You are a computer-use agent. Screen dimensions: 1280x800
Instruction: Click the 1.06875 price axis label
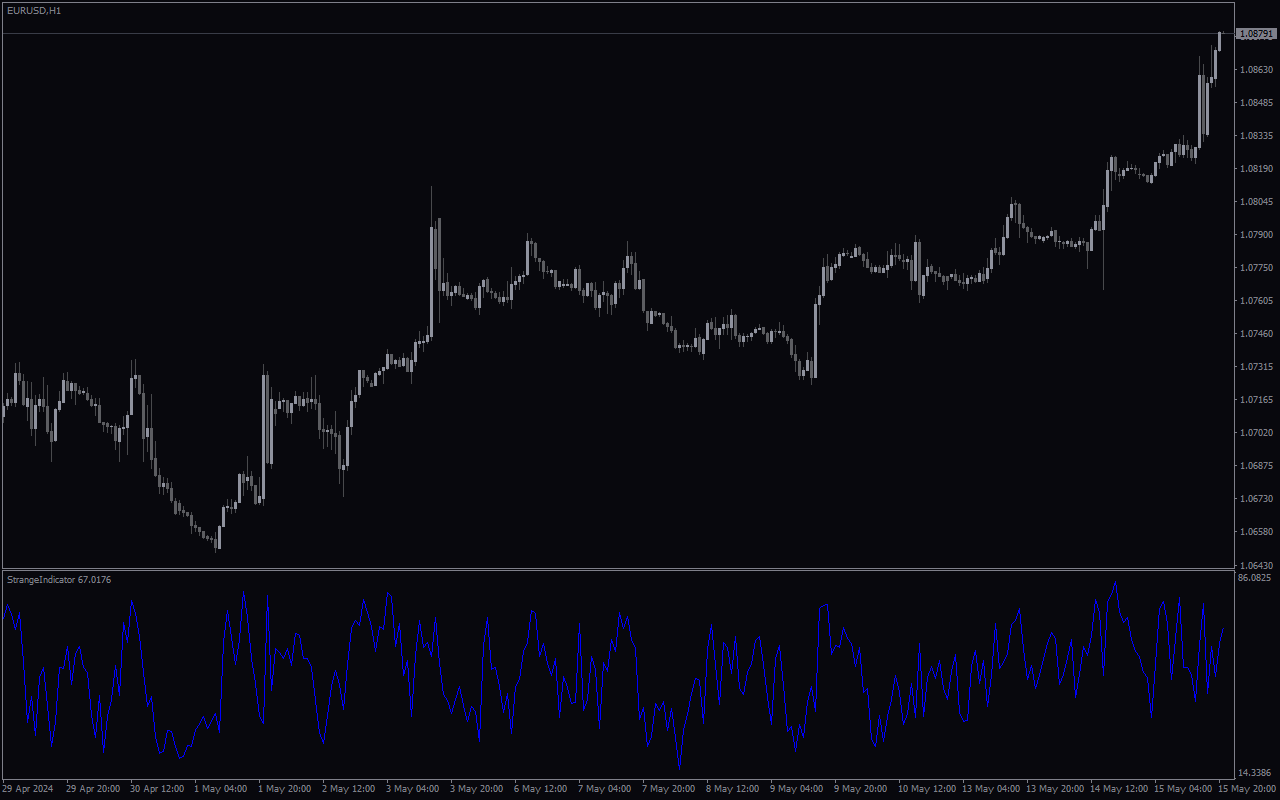1256,466
